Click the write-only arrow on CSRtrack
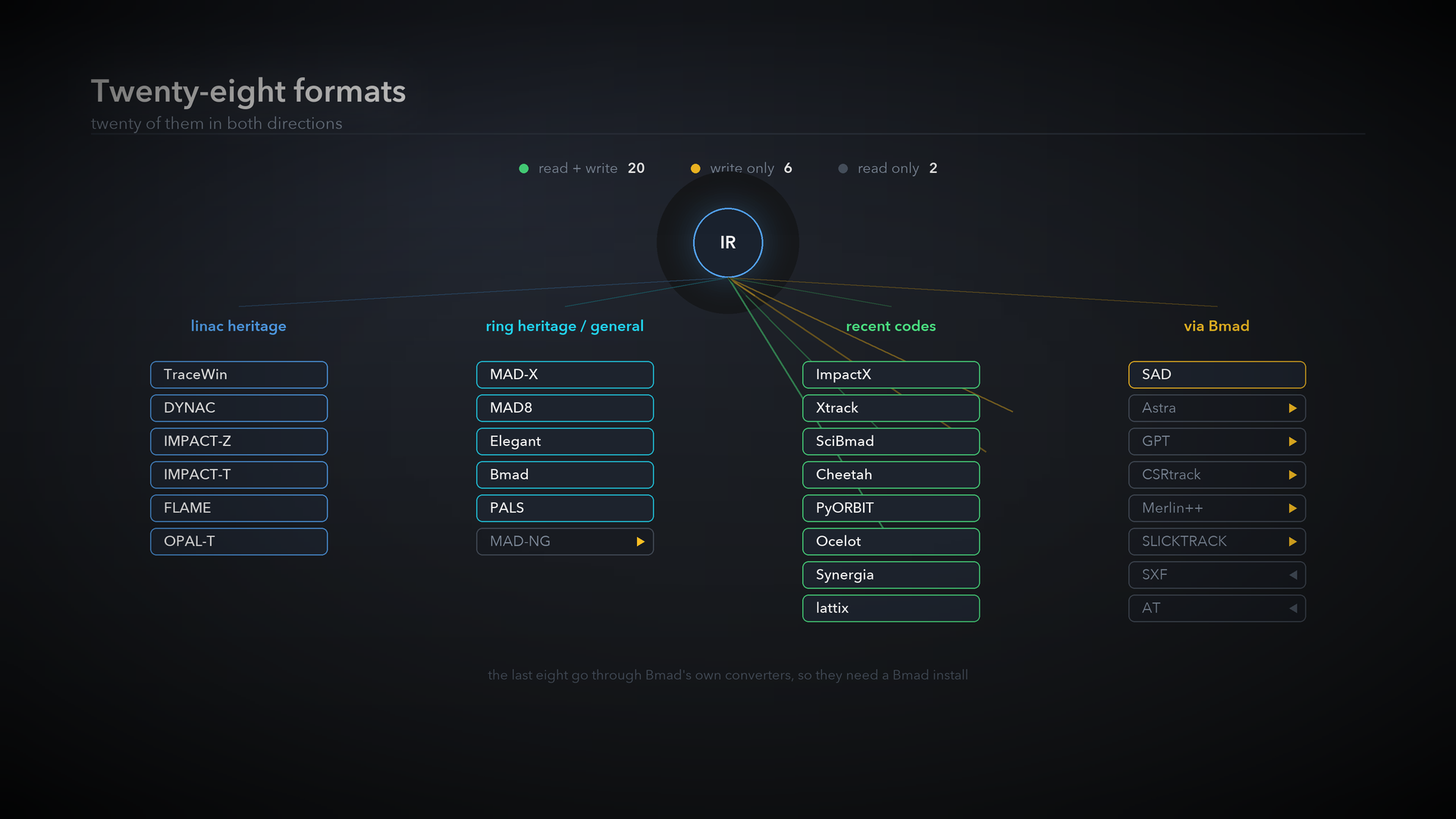This screenshot has width=1456, height=819. coord(1292,475)
